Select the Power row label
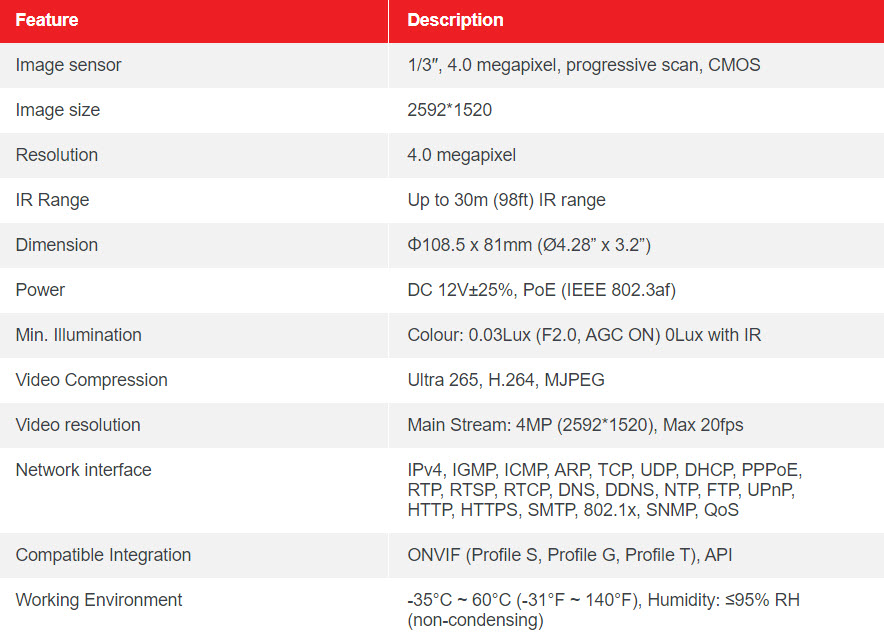The width and height of the screenshot is (884, 642). point(40,290)
